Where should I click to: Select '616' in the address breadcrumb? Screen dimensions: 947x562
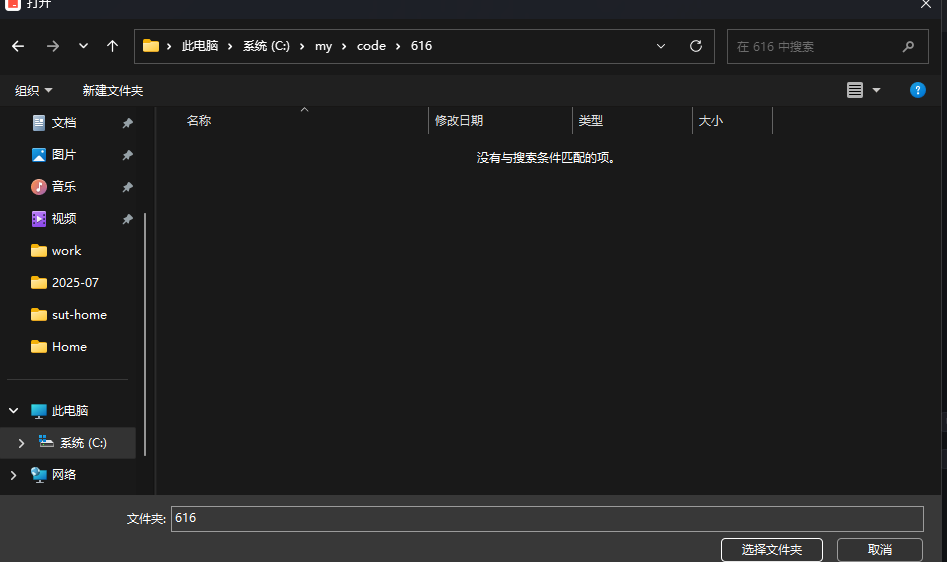[422, 46]
